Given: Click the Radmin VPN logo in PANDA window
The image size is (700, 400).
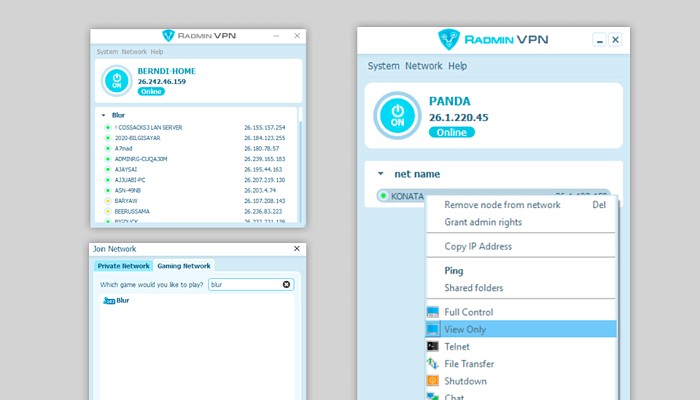Looking at the screenshot, I should point(449,39).
